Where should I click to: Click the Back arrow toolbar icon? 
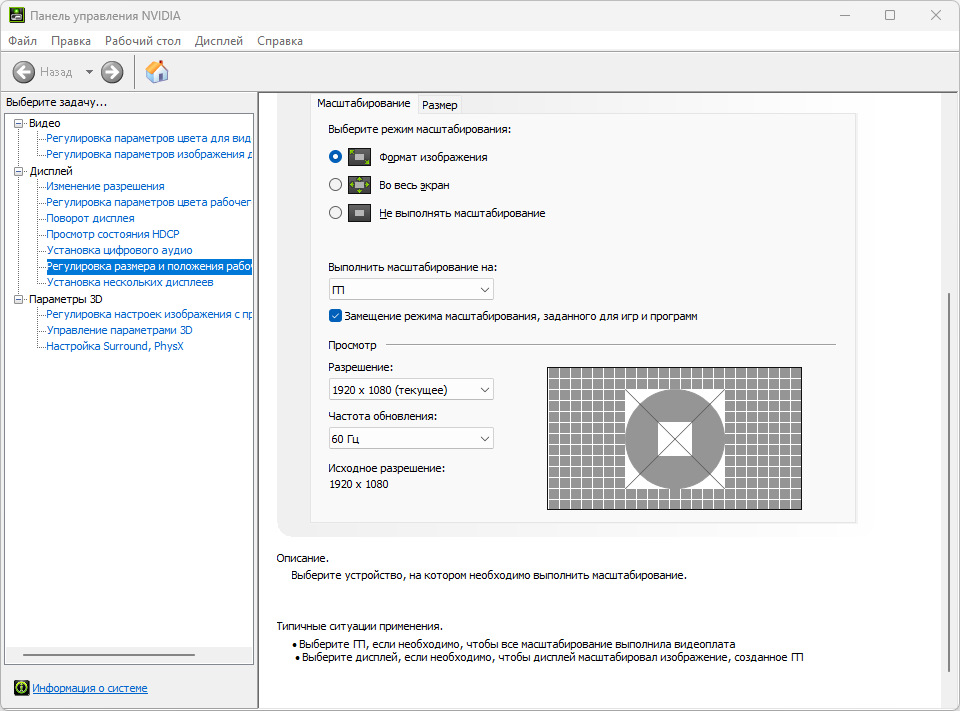(24, 72)
